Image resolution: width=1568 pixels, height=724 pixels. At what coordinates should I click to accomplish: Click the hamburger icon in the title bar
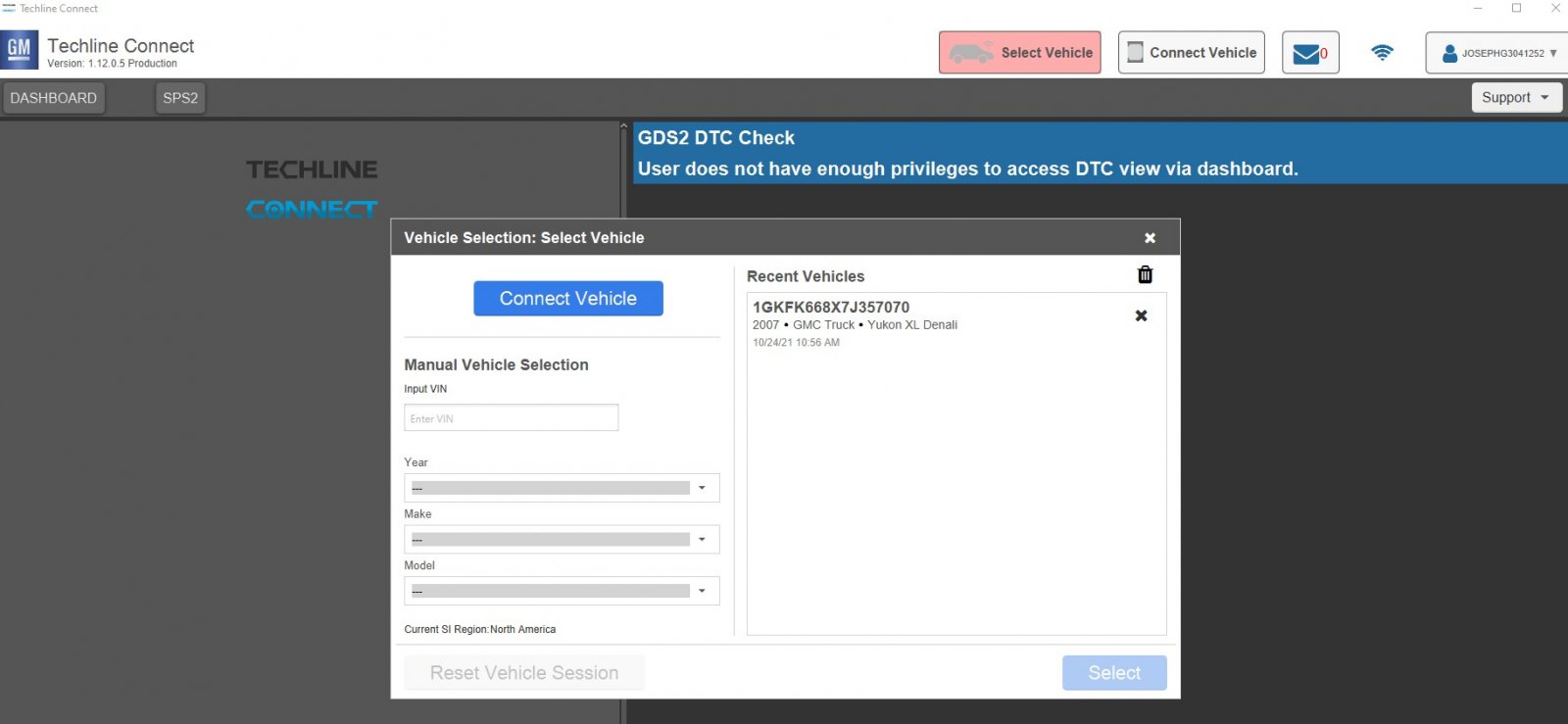pos(9,8)
